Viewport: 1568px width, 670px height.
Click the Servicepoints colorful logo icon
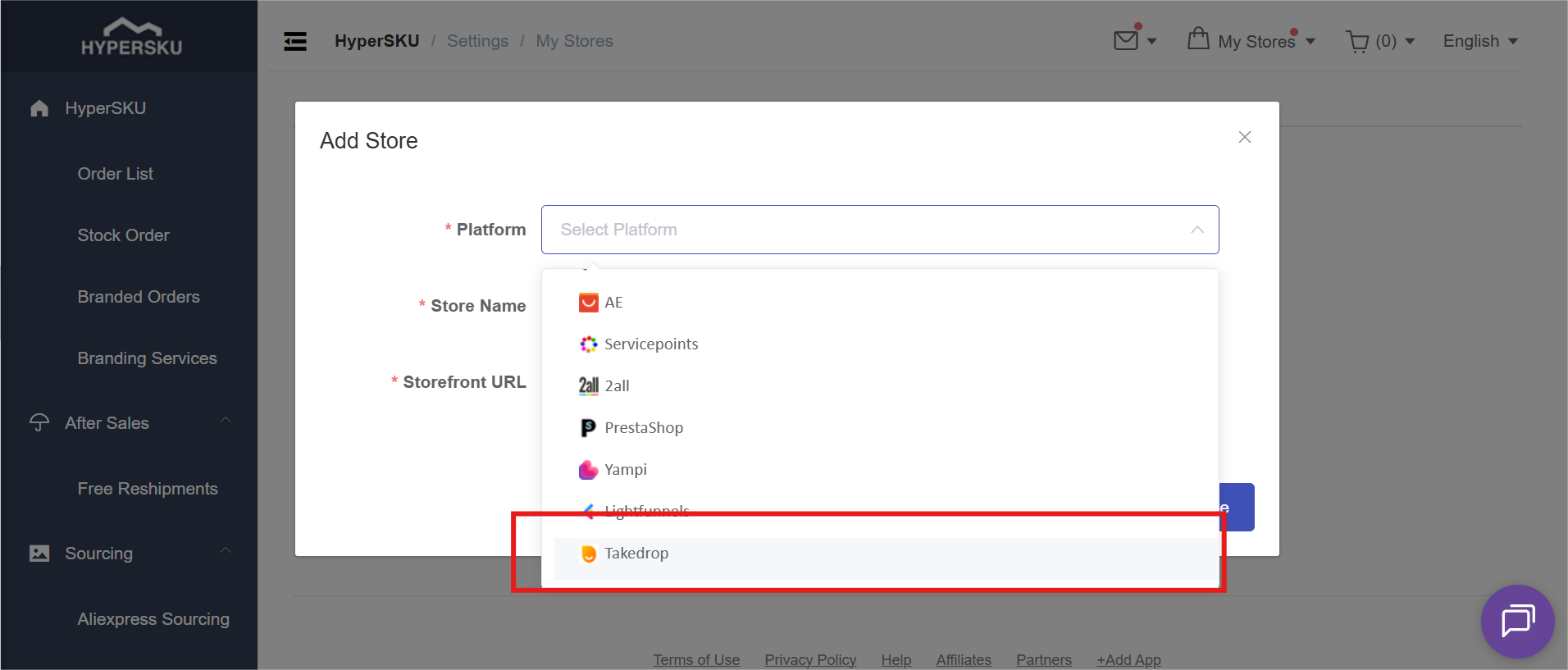(x=588, y=344)
